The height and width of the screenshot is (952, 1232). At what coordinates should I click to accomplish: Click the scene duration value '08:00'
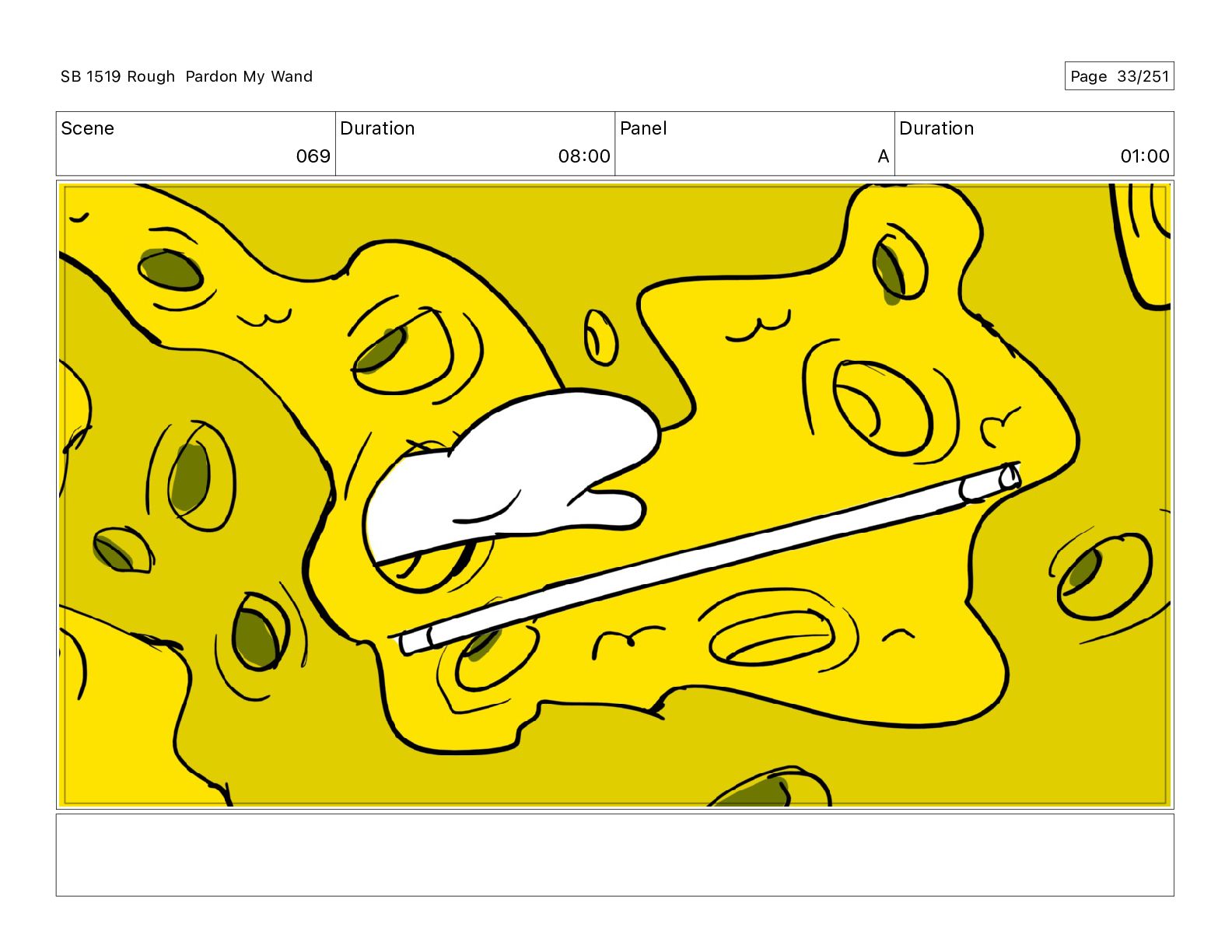pyautogui.click(x=584, y=156)
